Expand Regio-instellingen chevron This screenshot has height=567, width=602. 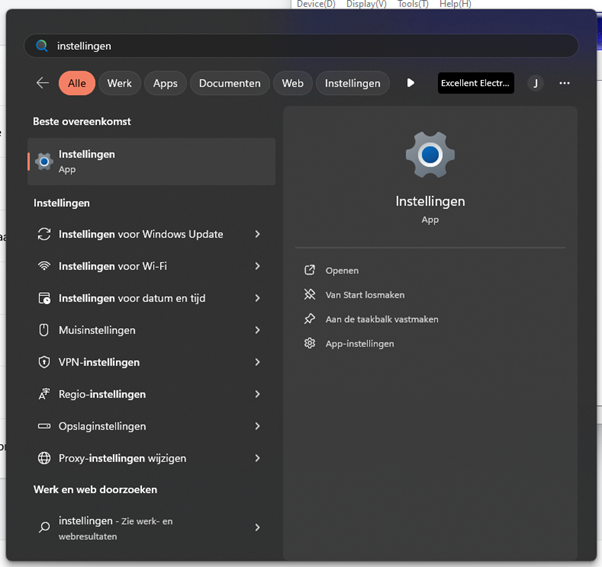pyautogui.click(x=257, y=394)
